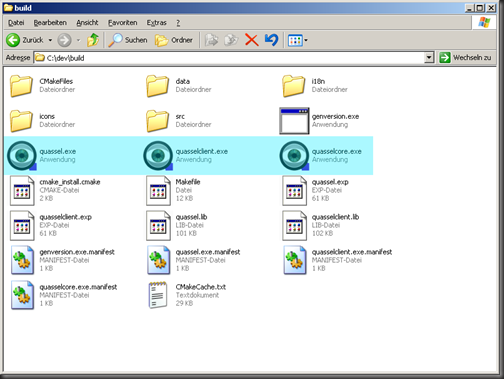The width and height of the screenshot is (504, 379).
Task: Select the quasselclient.lib file icon
Action: click(x=294, y=226)
